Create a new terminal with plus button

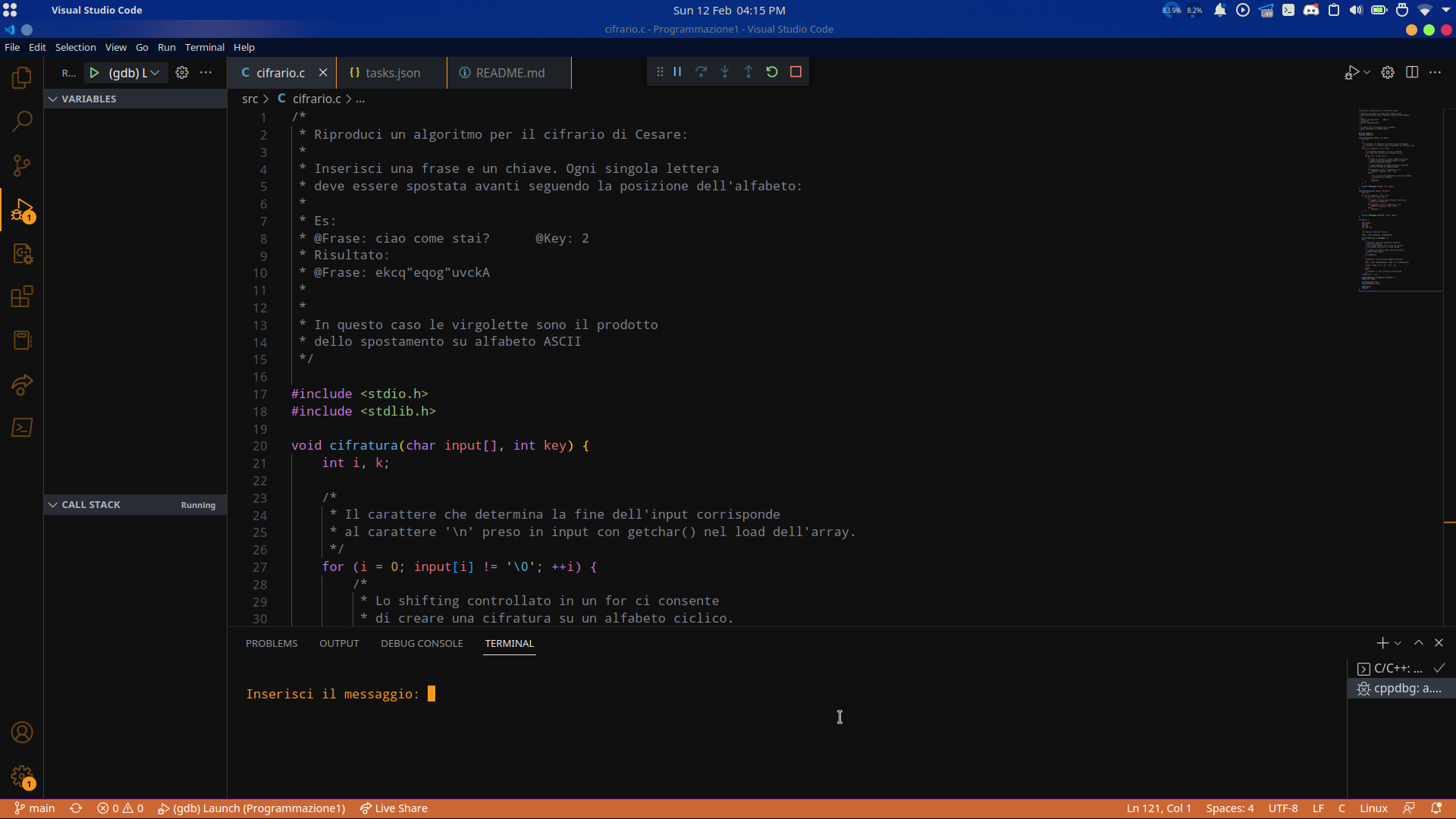pyautogui.click(x=1382, y=643)
